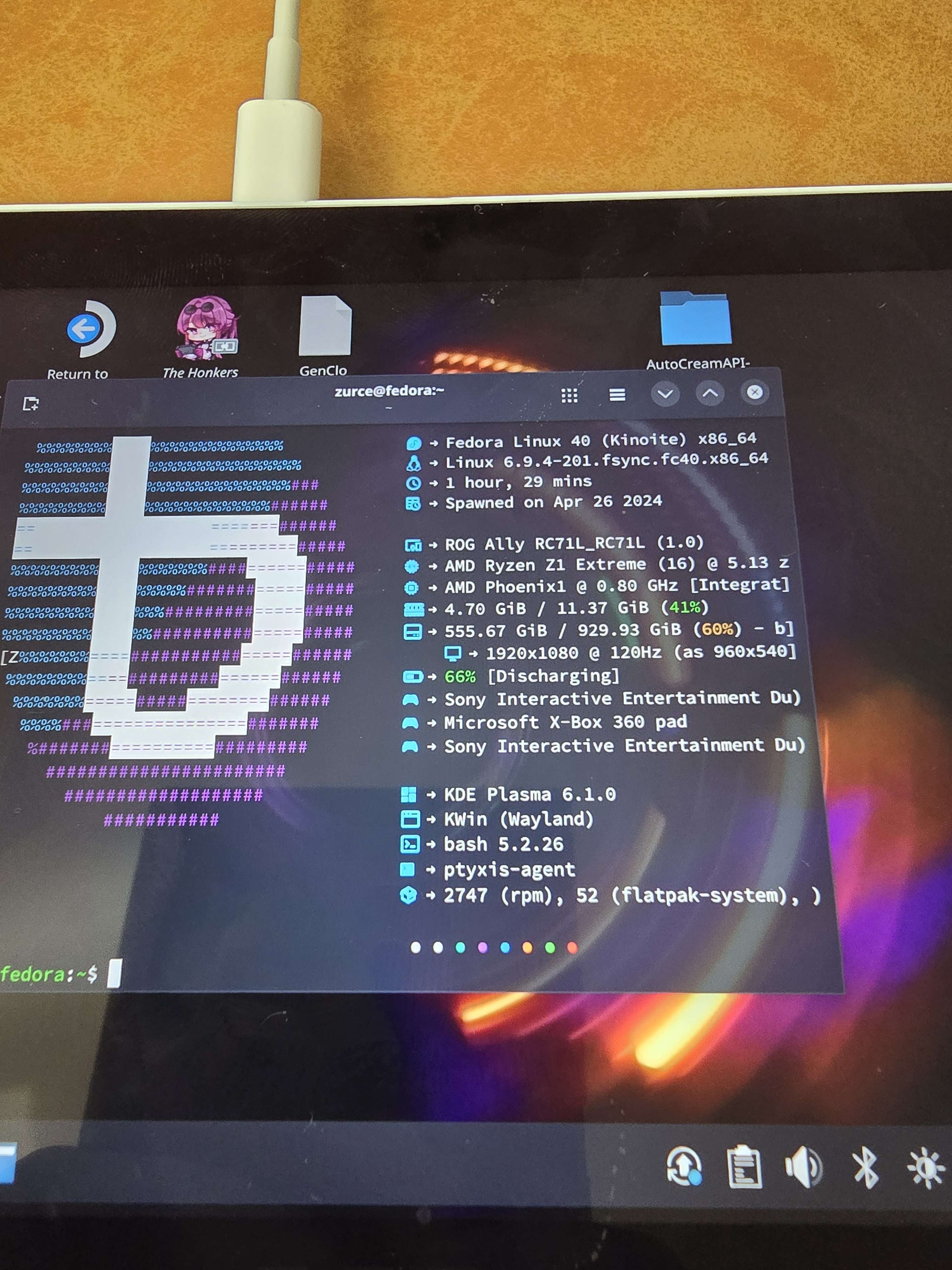Open the clipboard tray icon

click(744, 1166)
